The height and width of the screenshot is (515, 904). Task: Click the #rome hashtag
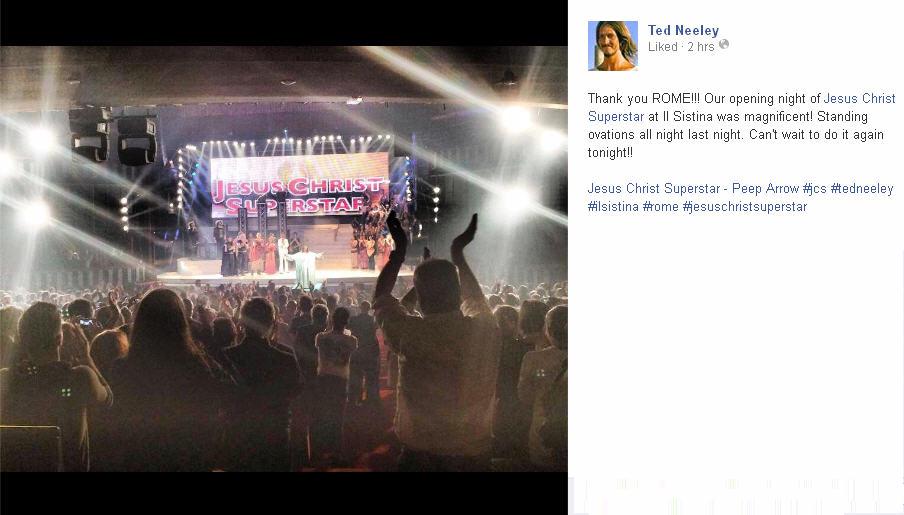tap(660, 206)
